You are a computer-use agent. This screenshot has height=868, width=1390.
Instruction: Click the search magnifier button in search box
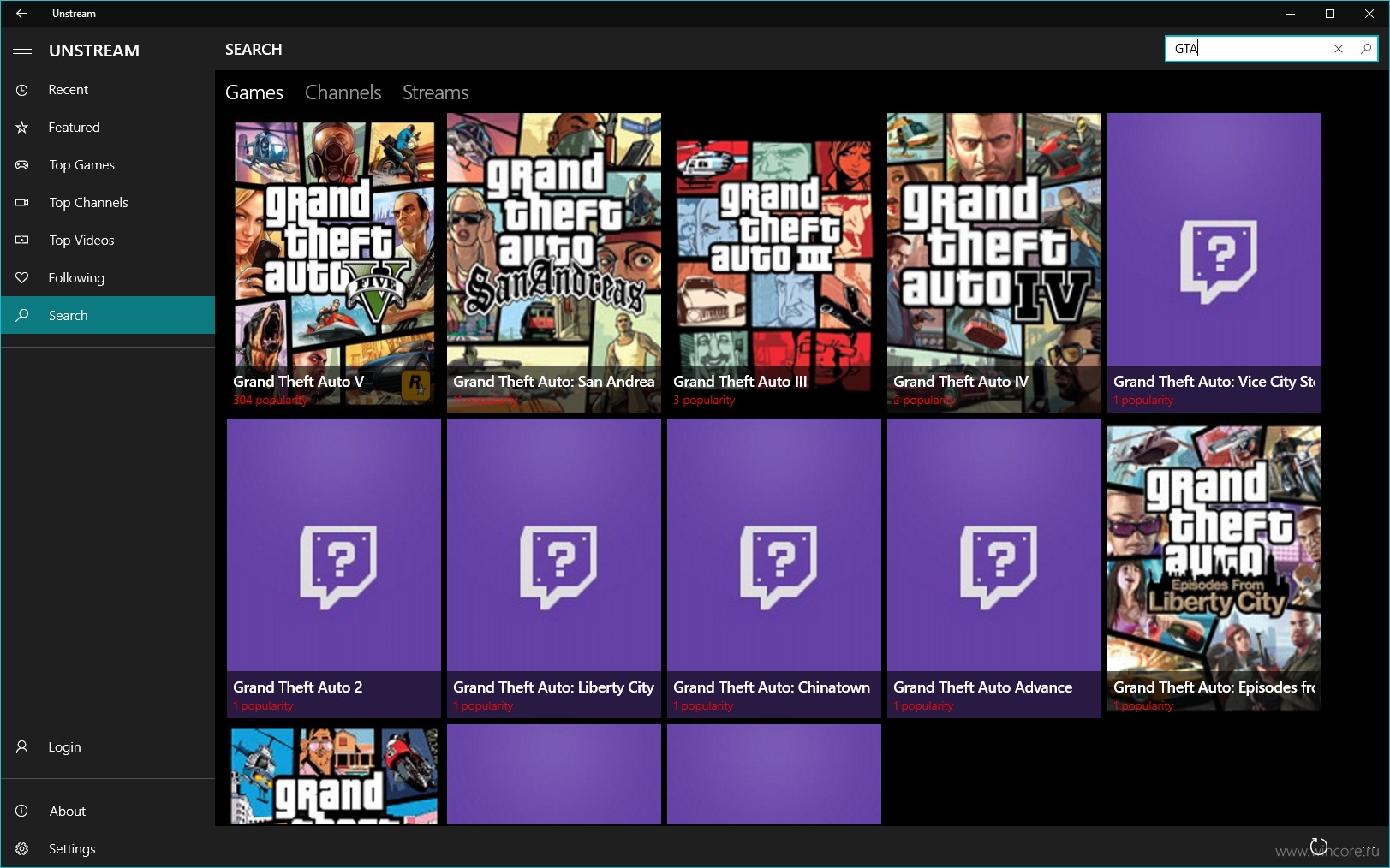(1365, 49)
